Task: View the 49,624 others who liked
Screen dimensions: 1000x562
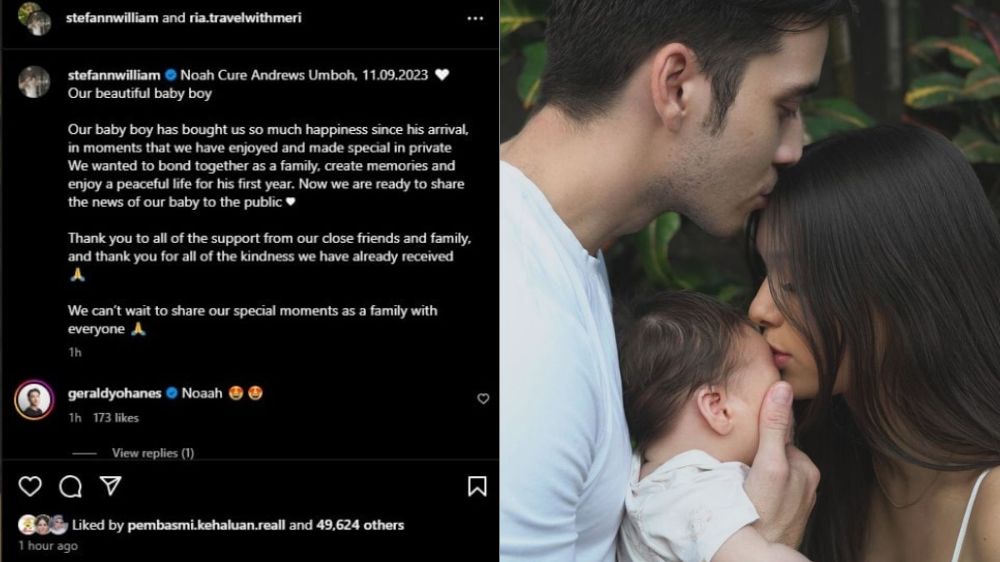Action: click(360, 525)
